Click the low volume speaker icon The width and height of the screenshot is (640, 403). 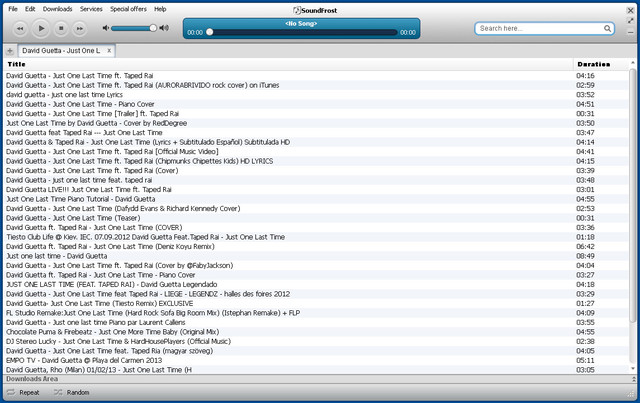106,28
